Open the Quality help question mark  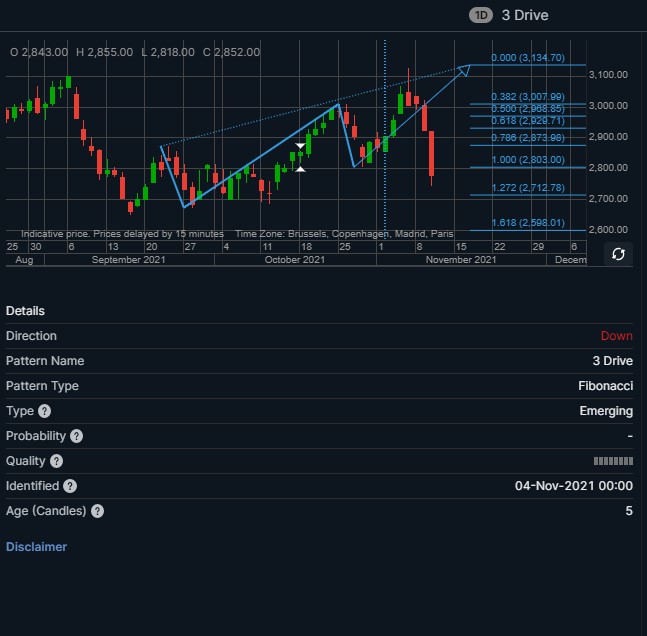[57, 461]
